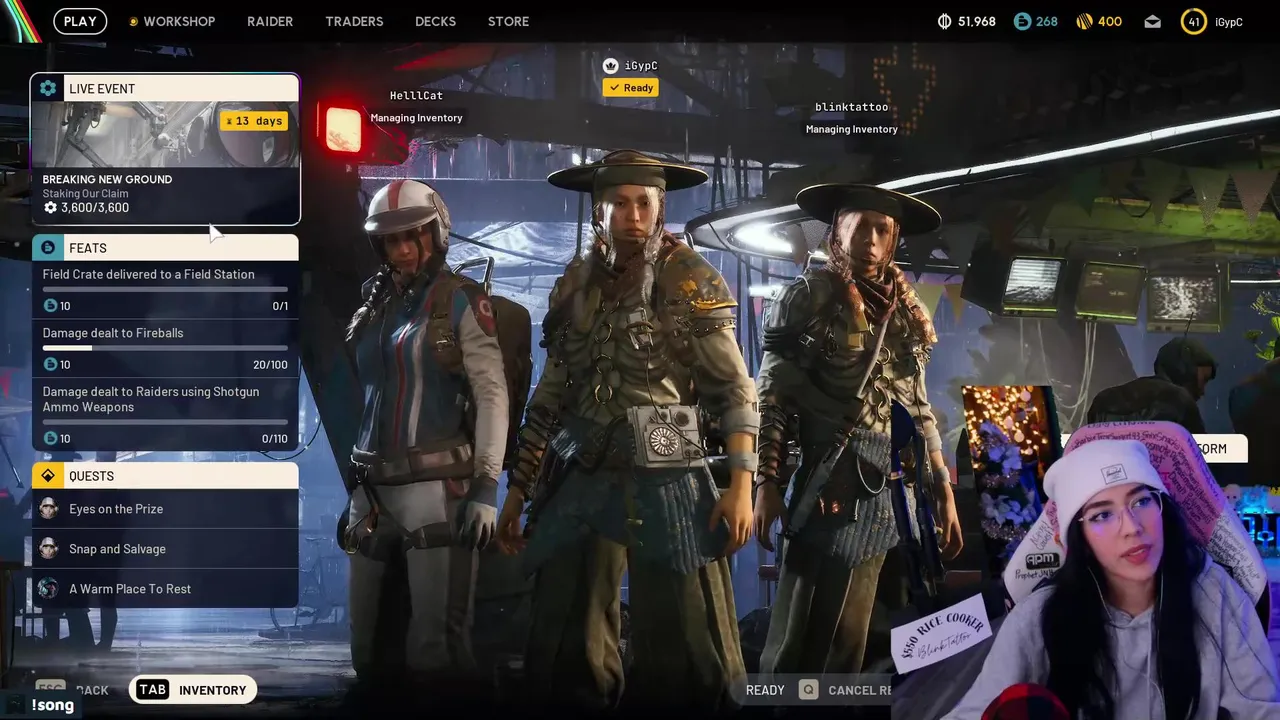The image size is (1280, 720).
Task: Select the iGypC squad member name
Action: 641,65
